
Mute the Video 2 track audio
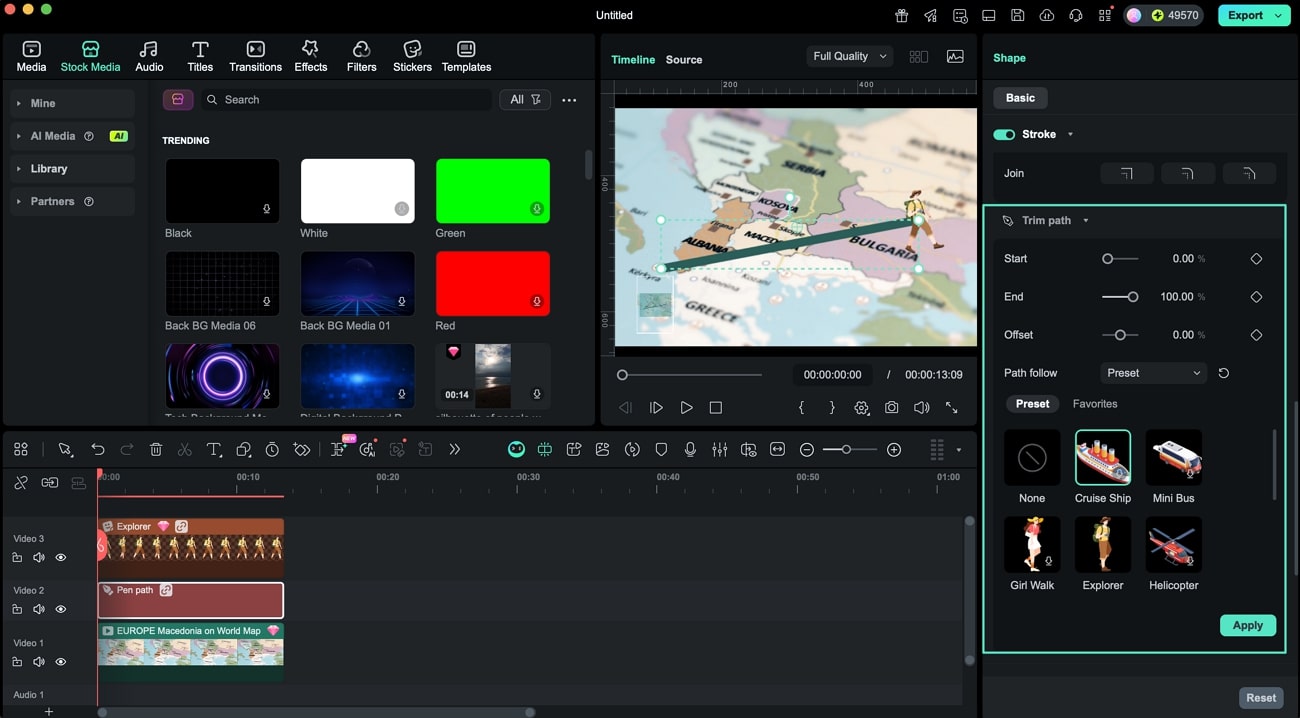tap(39, 609)
